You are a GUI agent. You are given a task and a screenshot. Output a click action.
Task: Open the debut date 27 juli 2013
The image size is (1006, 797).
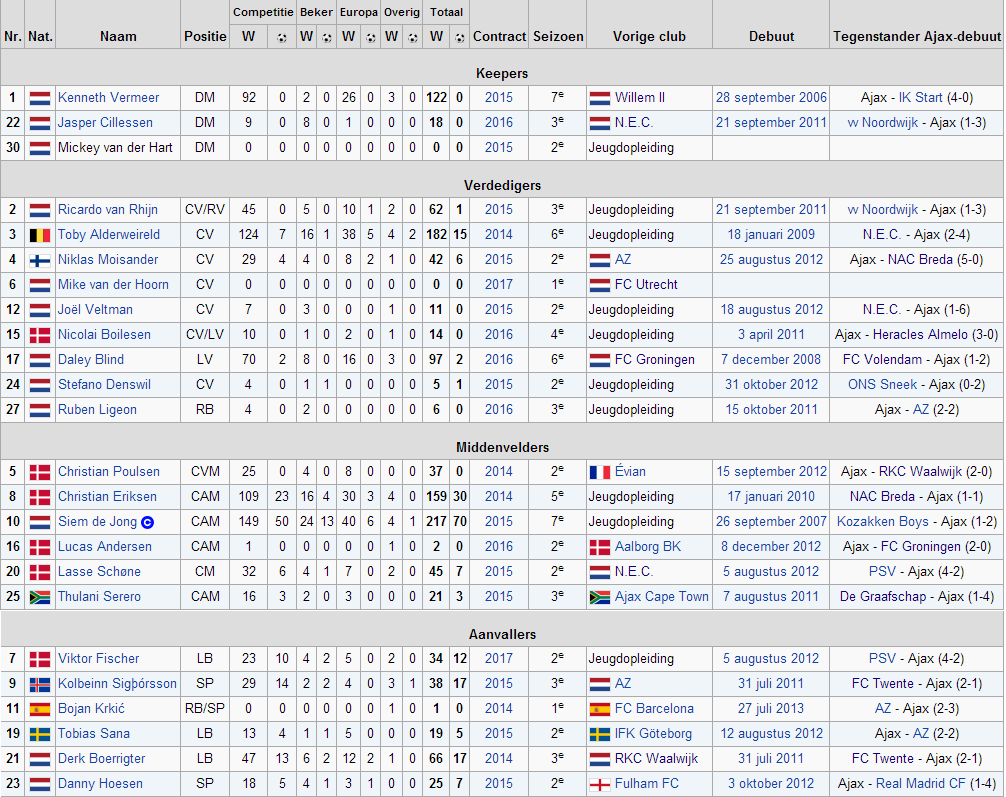(771, 708)
